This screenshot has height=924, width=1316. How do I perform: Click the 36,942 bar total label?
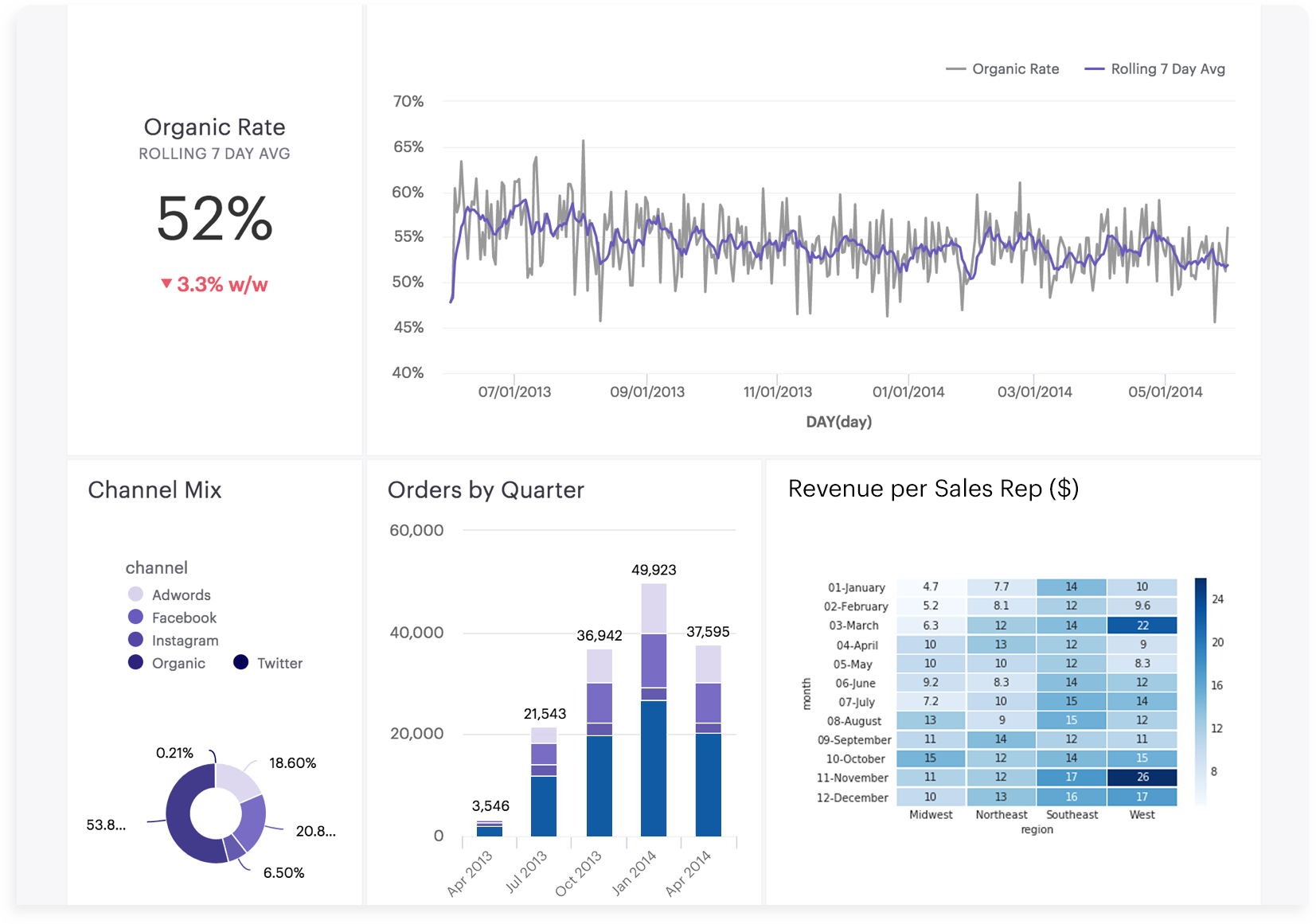tap(599, 636)
